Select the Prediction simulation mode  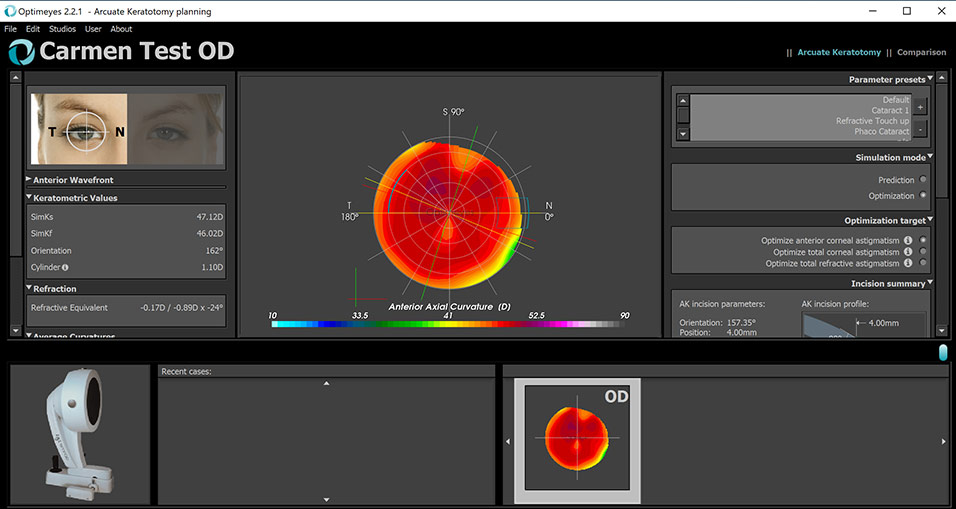point(922,180)
